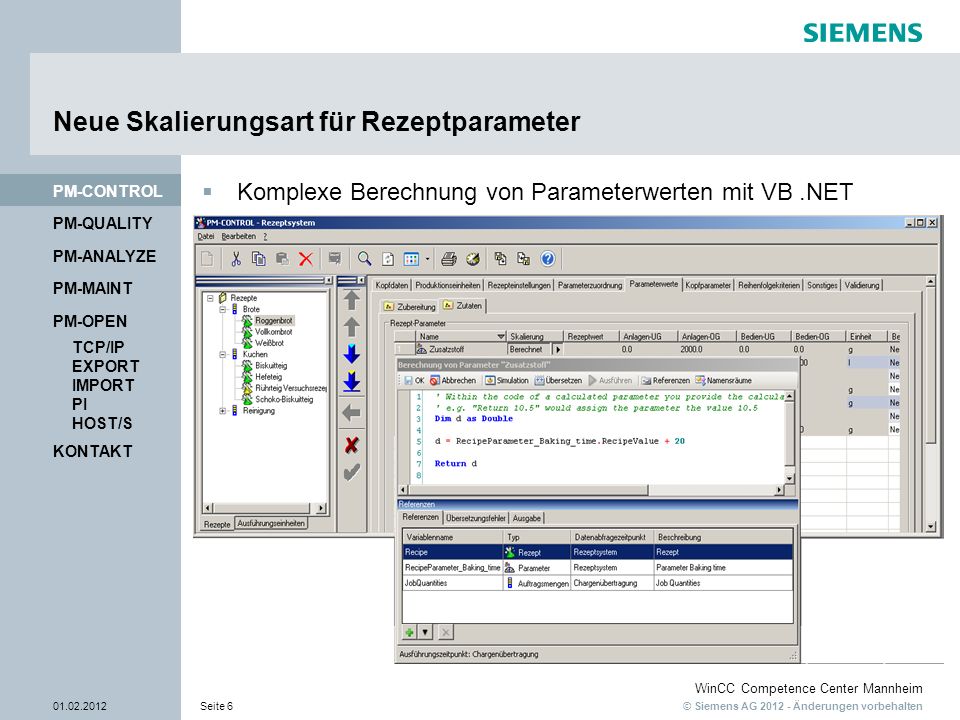Image resolution: width=960 pixels, height=720 pixels.
Task: Click the red X Delete toolbar icon
Action: click(306, 259)
